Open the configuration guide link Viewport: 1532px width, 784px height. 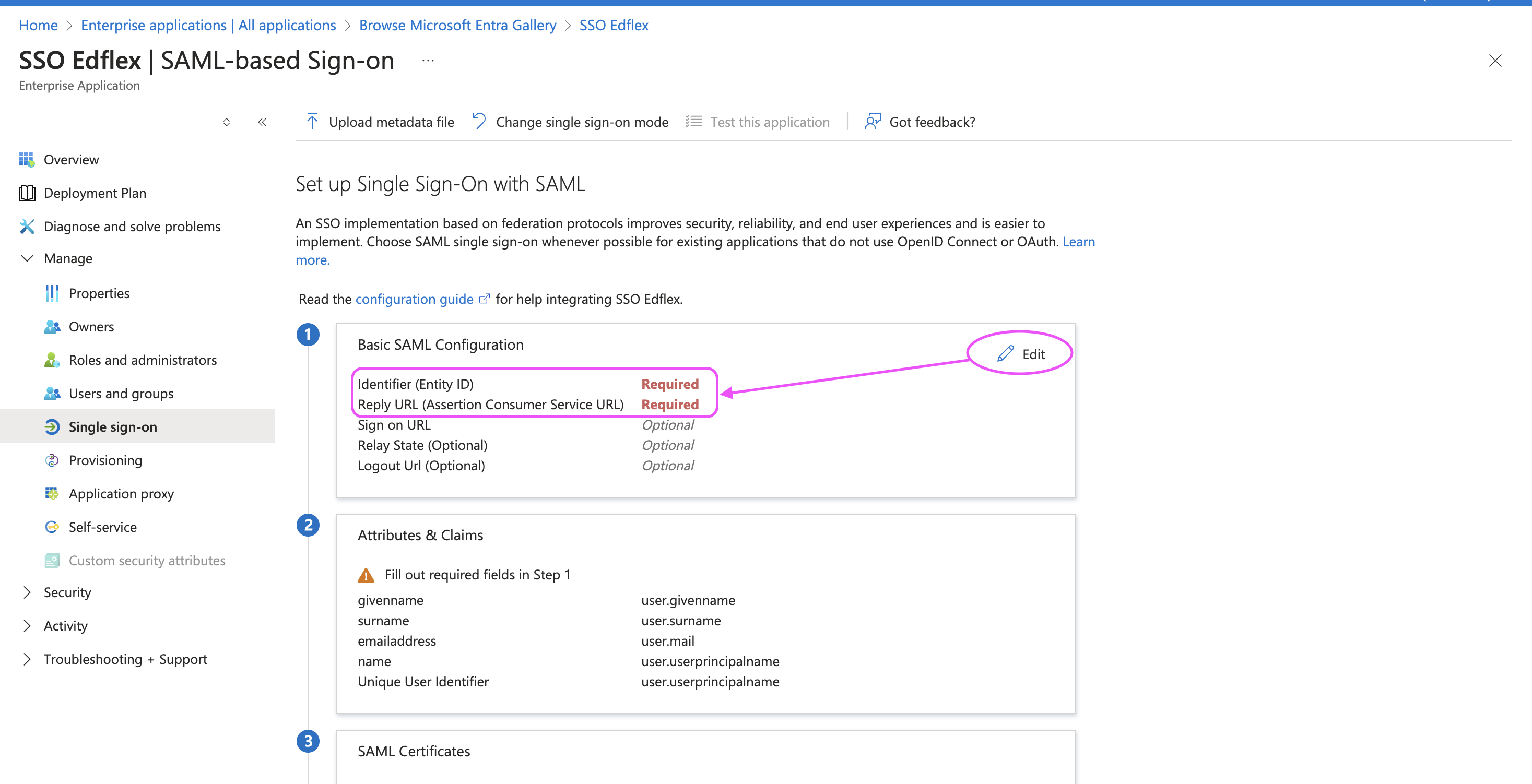click(x=414, y=299)
